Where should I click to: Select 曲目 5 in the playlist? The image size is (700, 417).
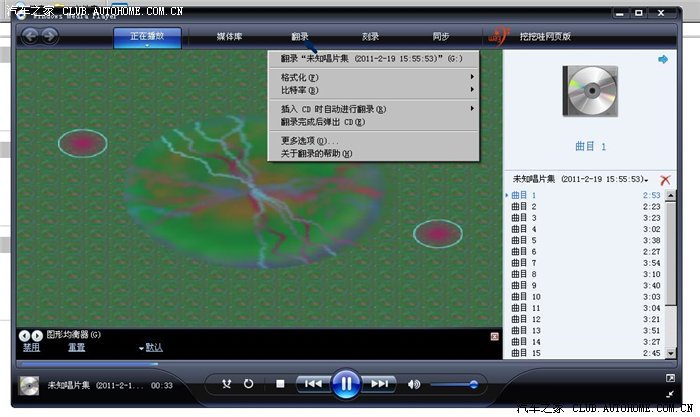click(525, 240)
